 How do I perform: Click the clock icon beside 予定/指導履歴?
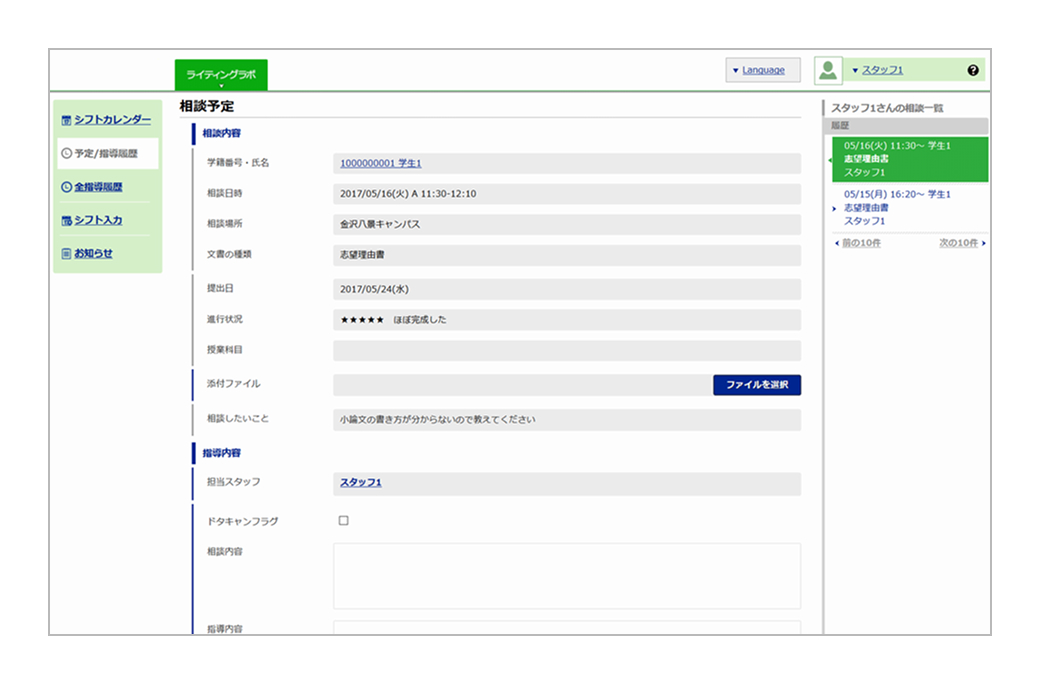pyautogui.click(x=66, y=154)
